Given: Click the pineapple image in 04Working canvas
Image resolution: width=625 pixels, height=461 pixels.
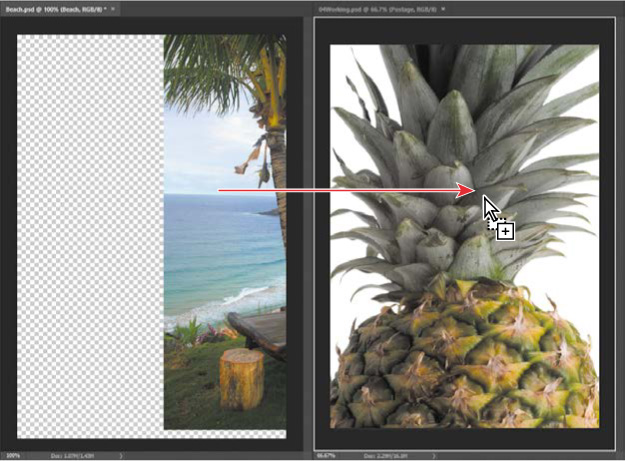Looking at the screenshot, I should point(464,236).
